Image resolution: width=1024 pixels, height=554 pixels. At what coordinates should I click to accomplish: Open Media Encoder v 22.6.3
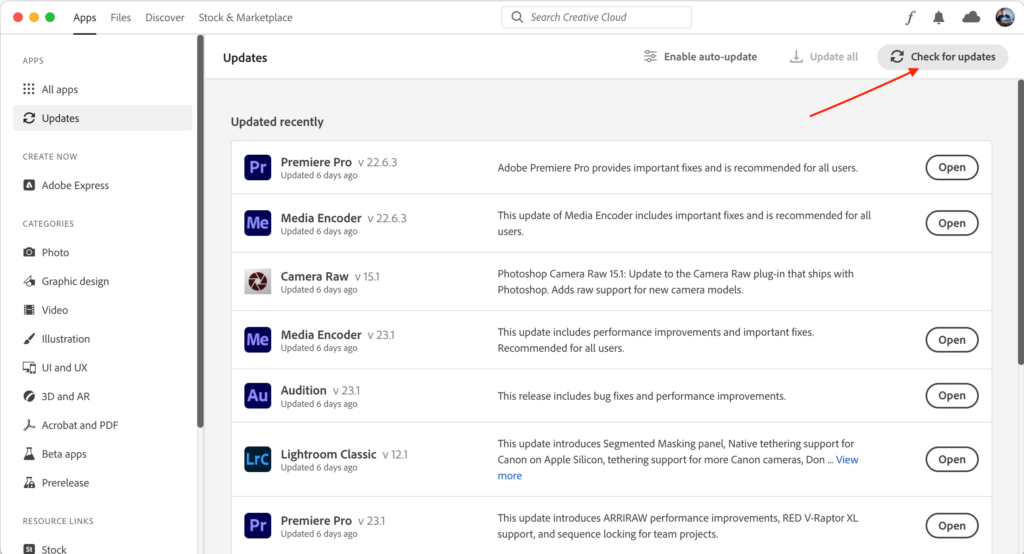(x=952, y=223)
